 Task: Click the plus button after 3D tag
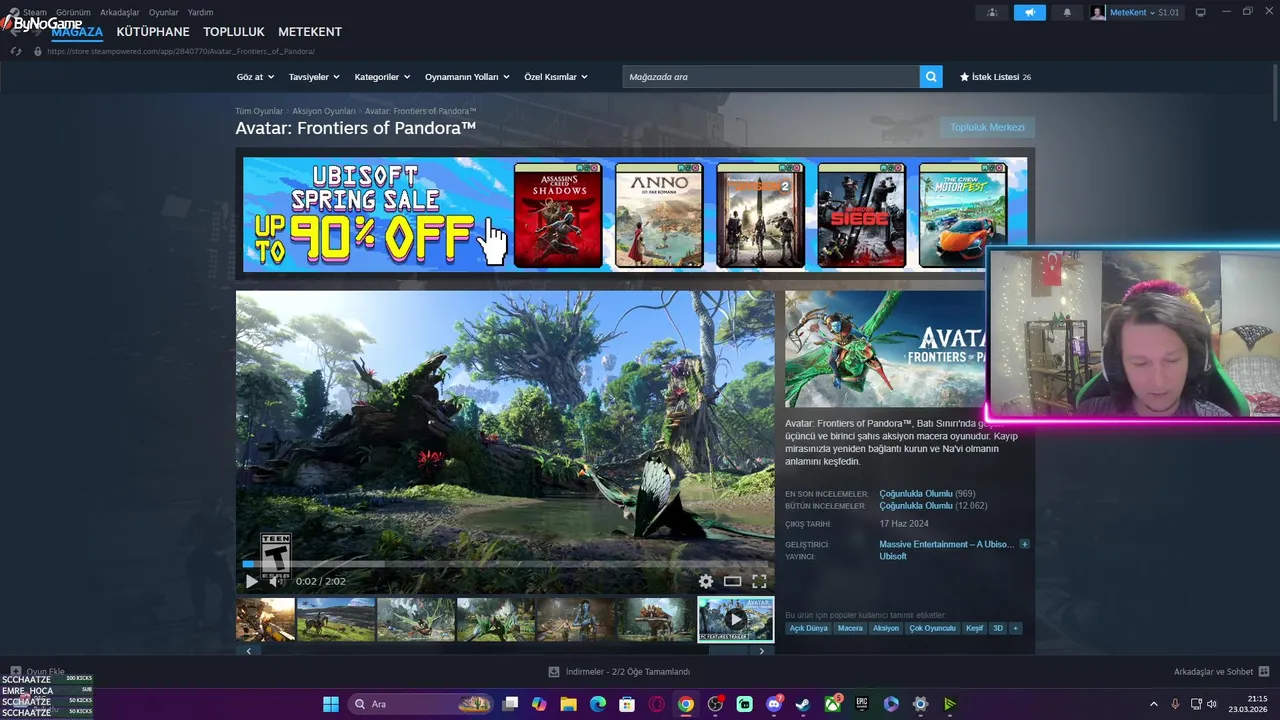(x=1015, y=628)
